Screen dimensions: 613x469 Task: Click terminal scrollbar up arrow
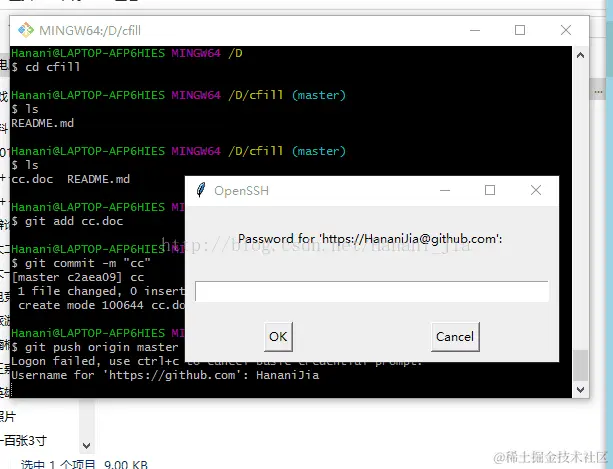581,55
